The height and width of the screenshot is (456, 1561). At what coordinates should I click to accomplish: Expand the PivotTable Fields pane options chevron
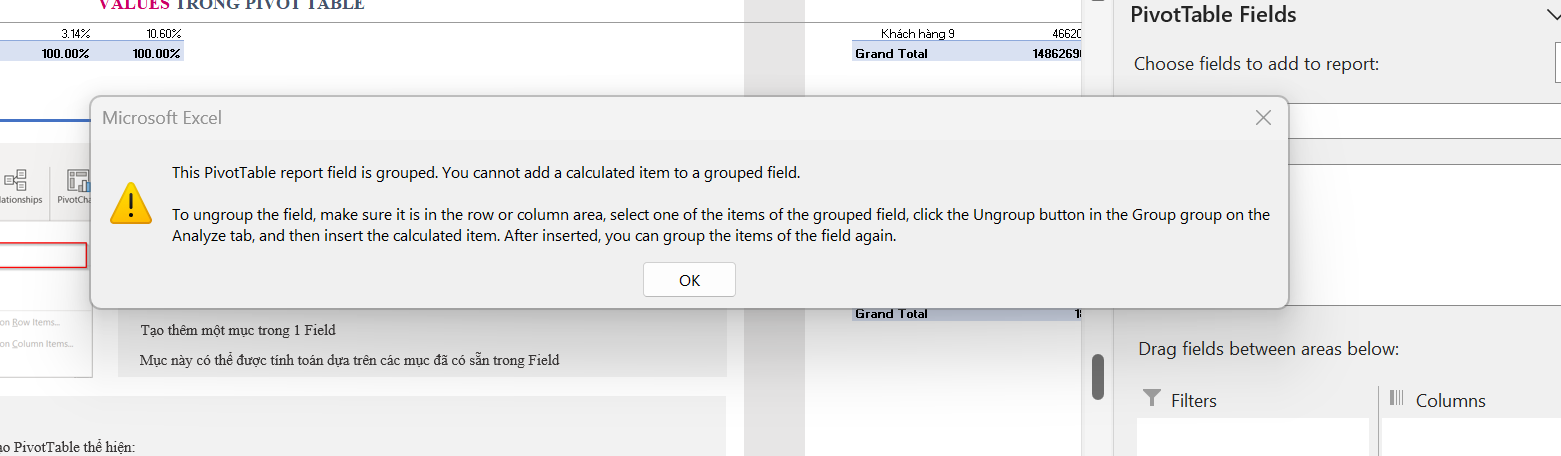click(x=1551, y=14)
